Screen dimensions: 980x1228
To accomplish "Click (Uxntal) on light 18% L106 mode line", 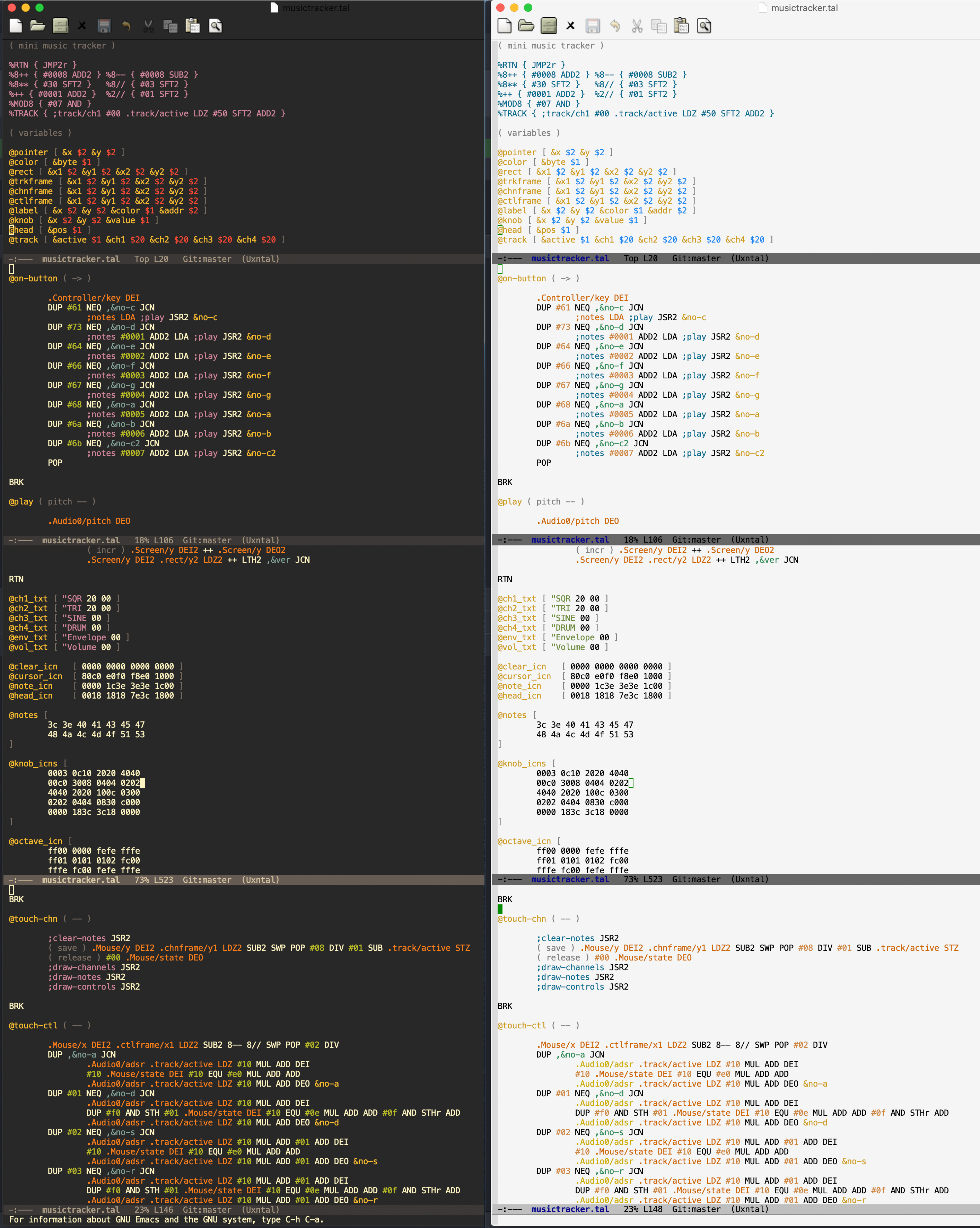I will tap(750, 540).
